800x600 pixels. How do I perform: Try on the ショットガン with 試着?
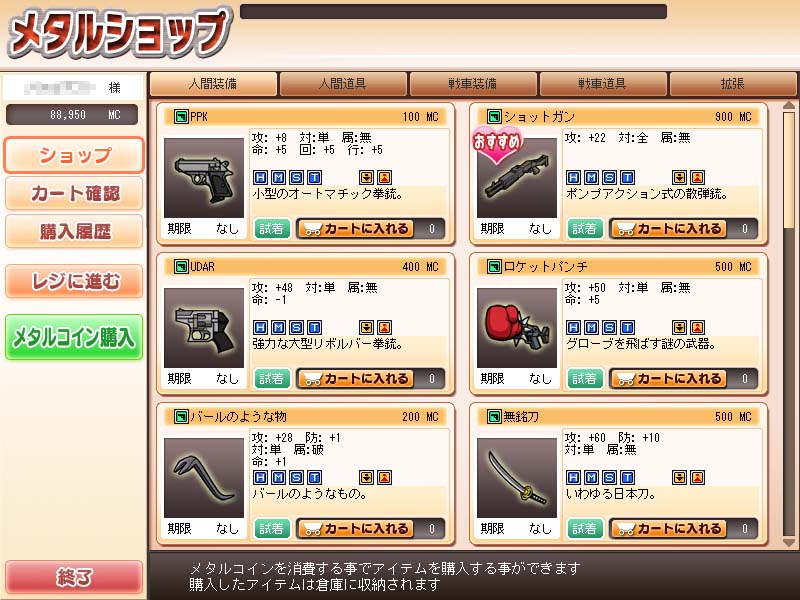click(x=585, y=229)
